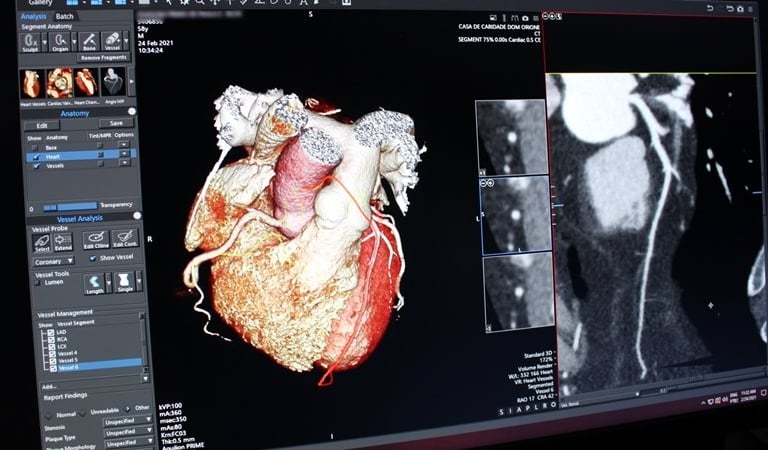The height and width of the screenshot is (450, 768).
Task: Choose the Length vessel tool
Action: tap(94, 284)
